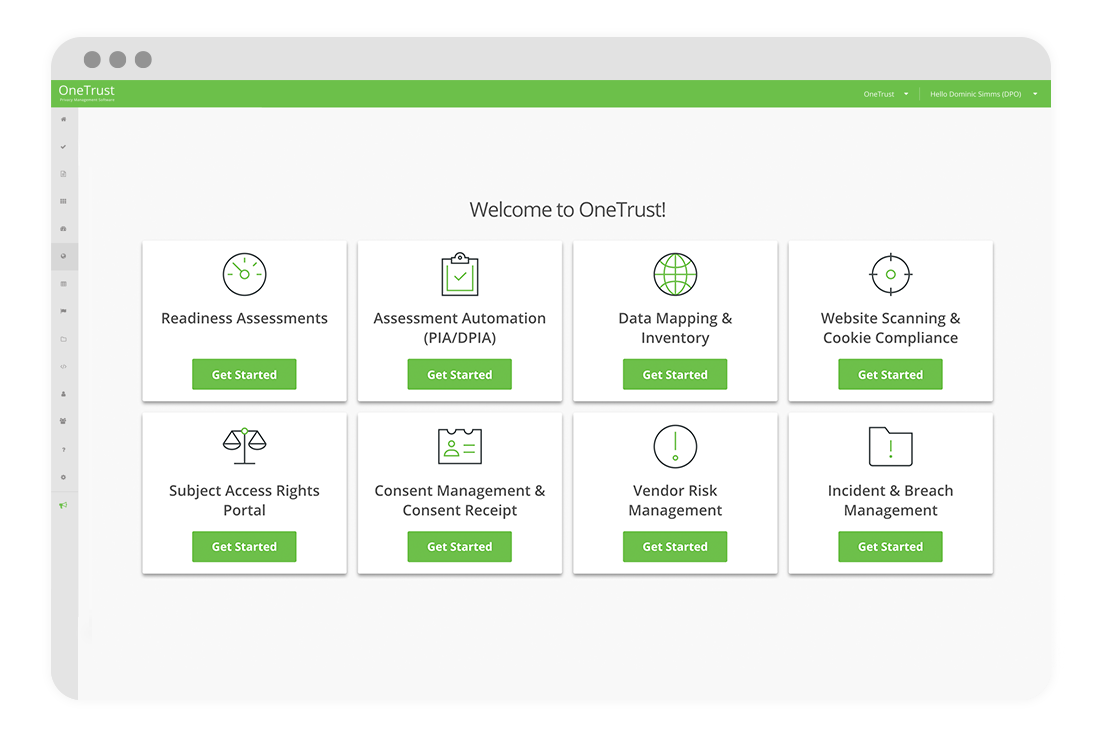Open the grid apps icon in the sidebar
This screenshot has height=738, width=1106.
click(x=63, y=201)
